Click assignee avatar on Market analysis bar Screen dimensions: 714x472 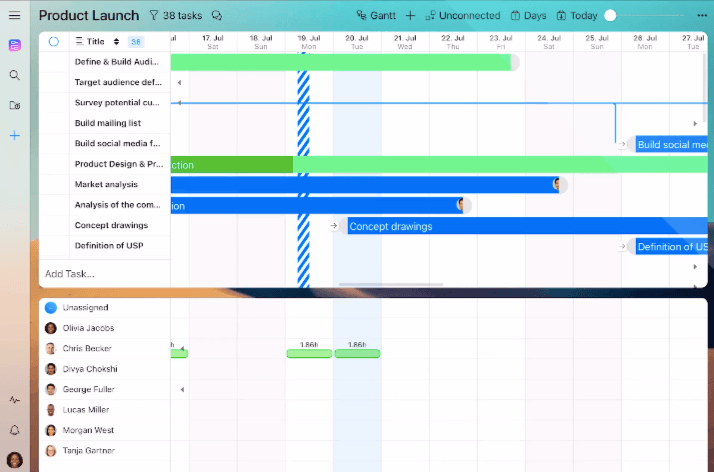coord(556,184)
